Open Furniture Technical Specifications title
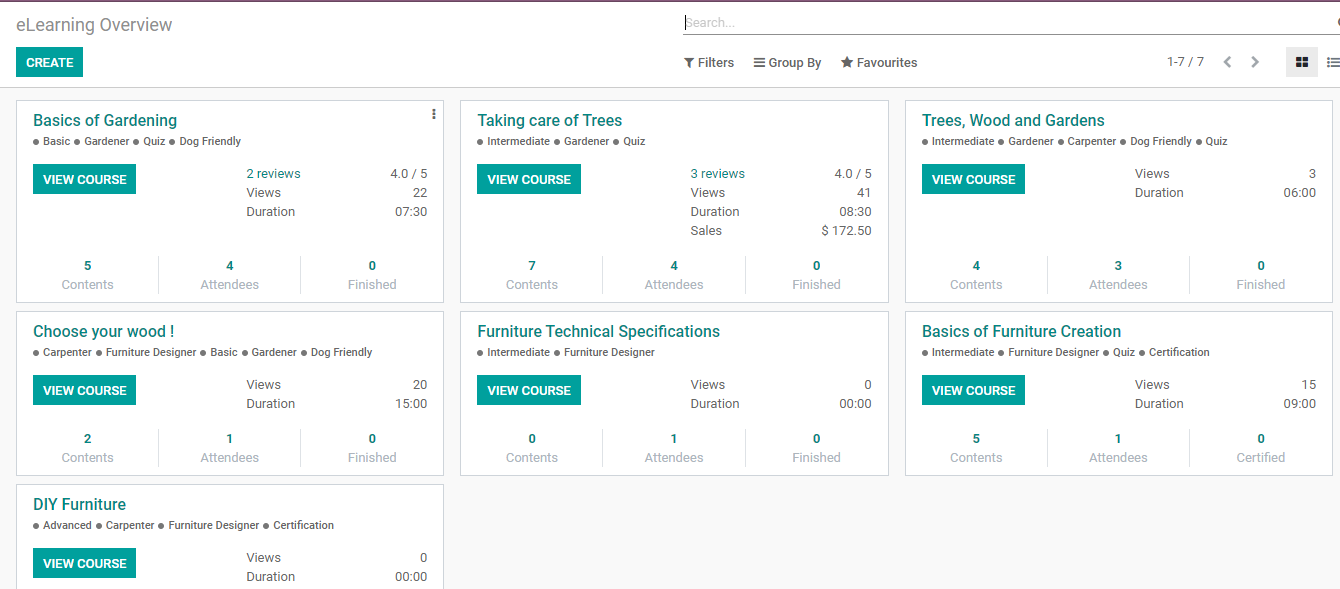 [598, 331]
